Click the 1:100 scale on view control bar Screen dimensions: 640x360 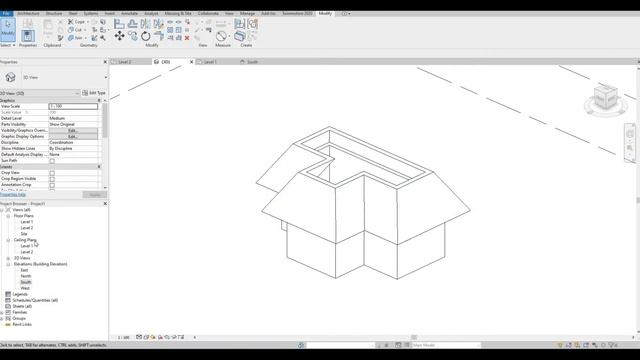123,338
